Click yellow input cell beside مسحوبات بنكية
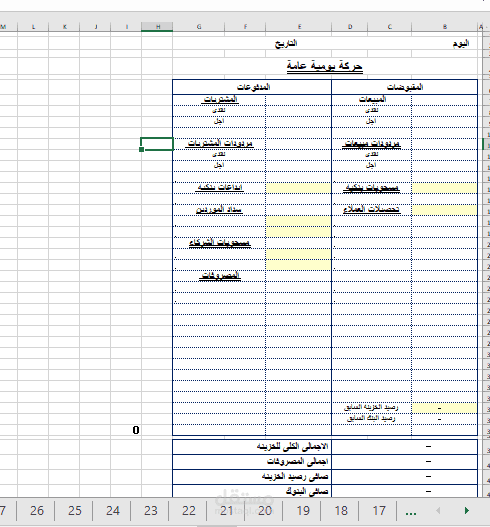This screenshot has height=527, width=490. pos(444,188)
